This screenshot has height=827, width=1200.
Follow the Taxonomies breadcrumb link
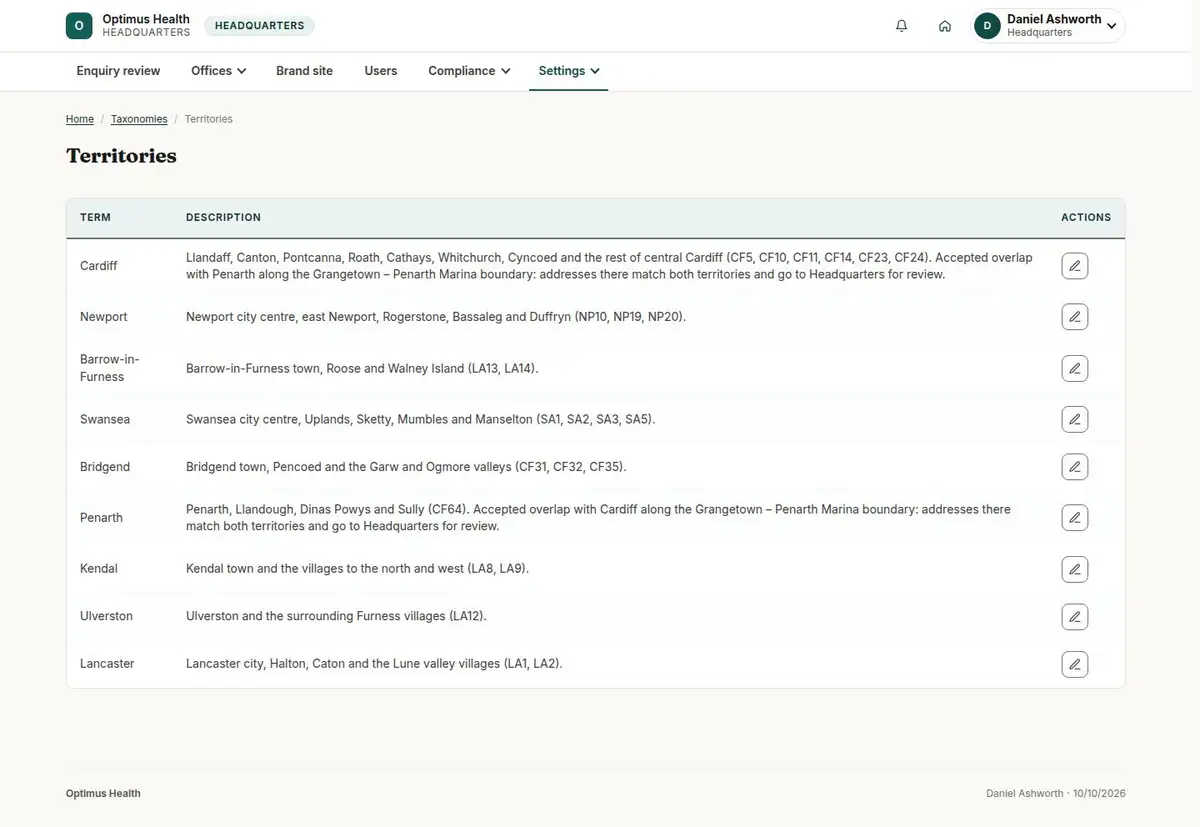coord(139,119)
